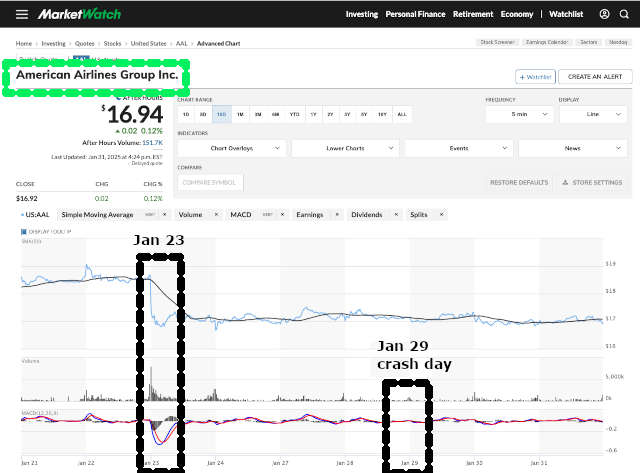Open the Nasdaq link

(618, 42)
